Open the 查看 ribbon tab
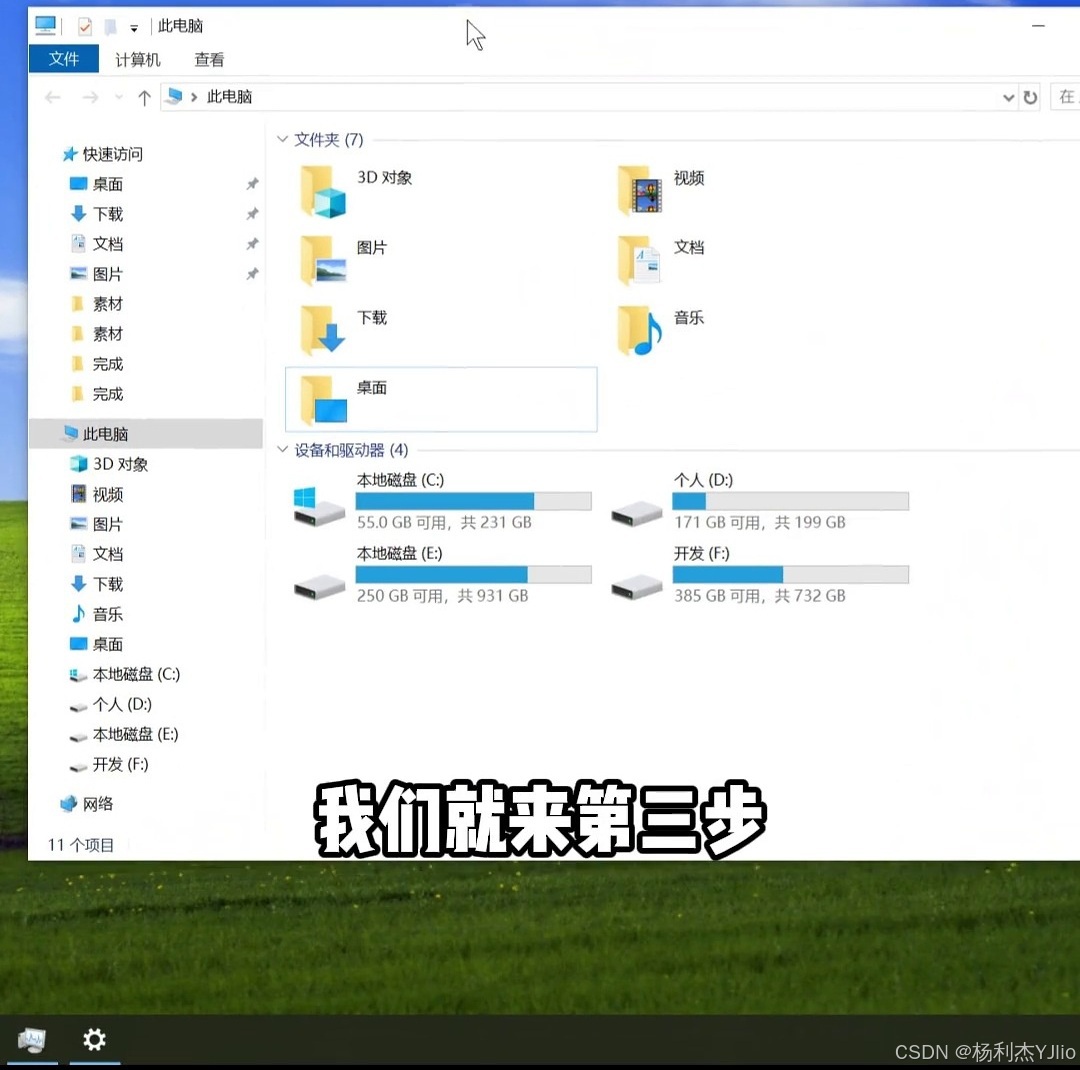1080x1070 pixels. tap(209, 60)
